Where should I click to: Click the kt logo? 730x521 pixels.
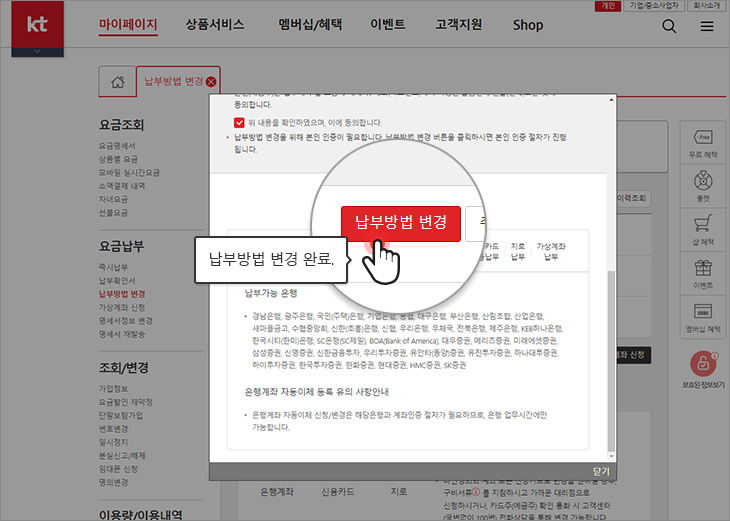(x=37, y=24)
